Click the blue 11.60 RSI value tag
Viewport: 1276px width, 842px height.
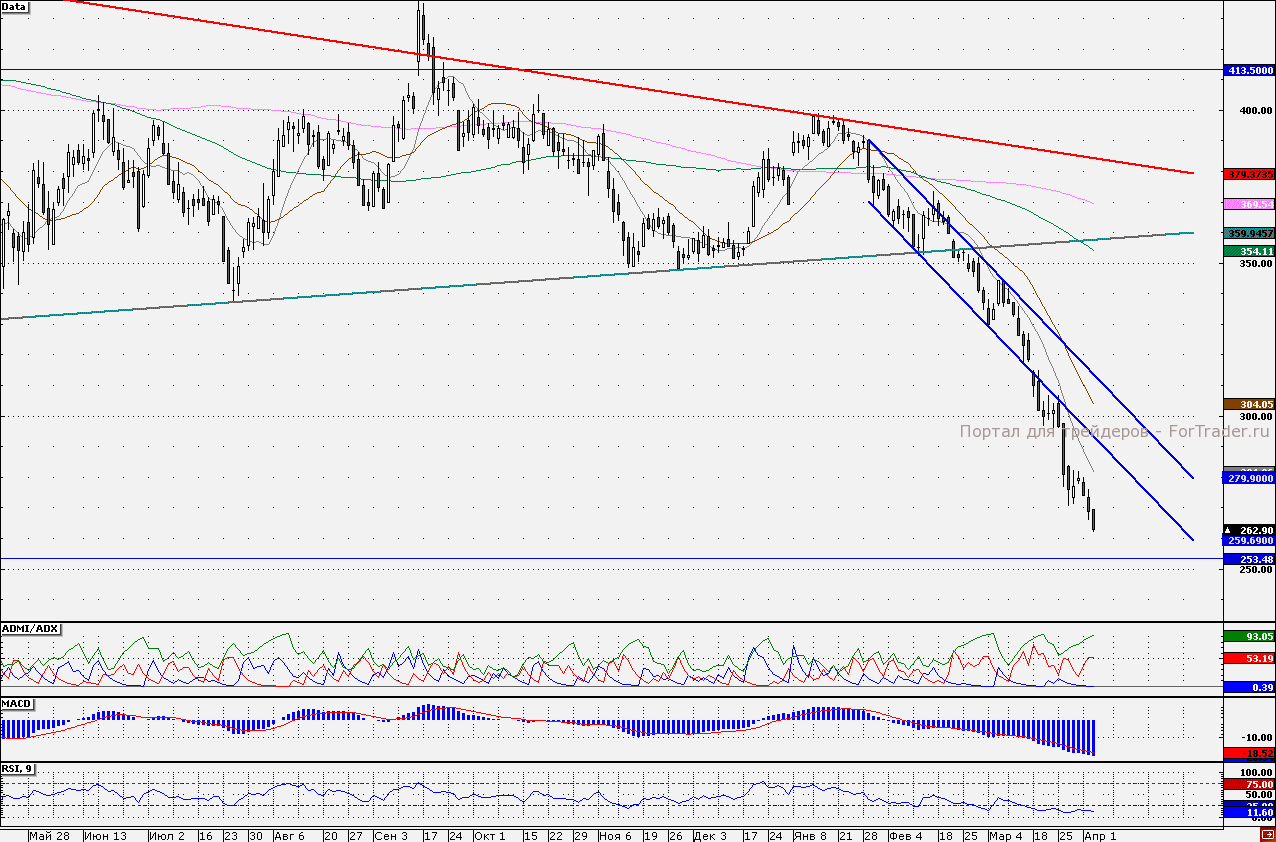pos(1249,814)
